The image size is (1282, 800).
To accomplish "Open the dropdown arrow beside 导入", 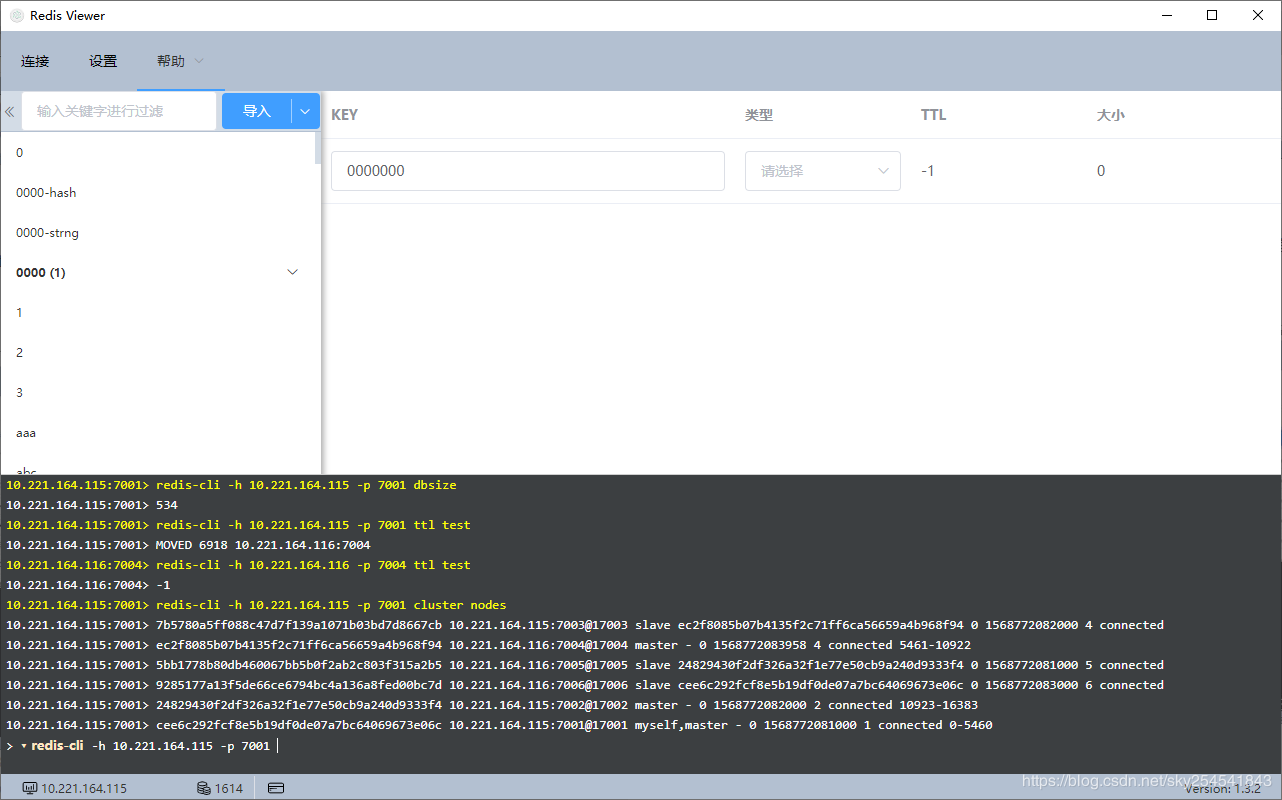I will (305, 111).
